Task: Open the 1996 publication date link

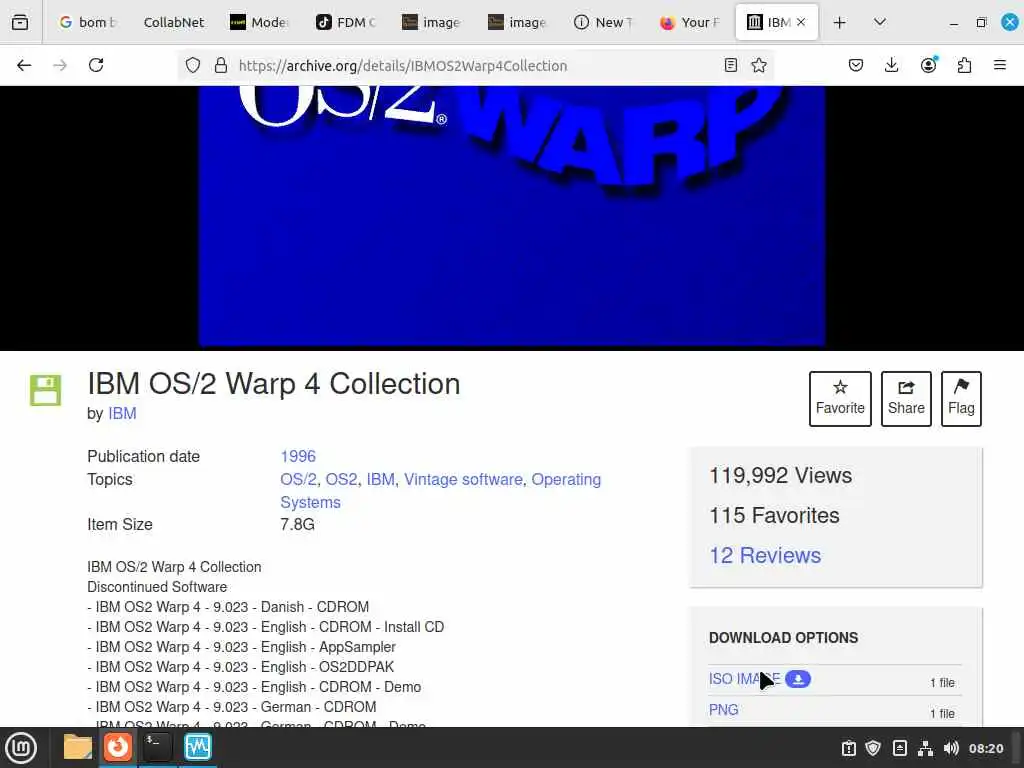Action: click(x=298, y=456)
